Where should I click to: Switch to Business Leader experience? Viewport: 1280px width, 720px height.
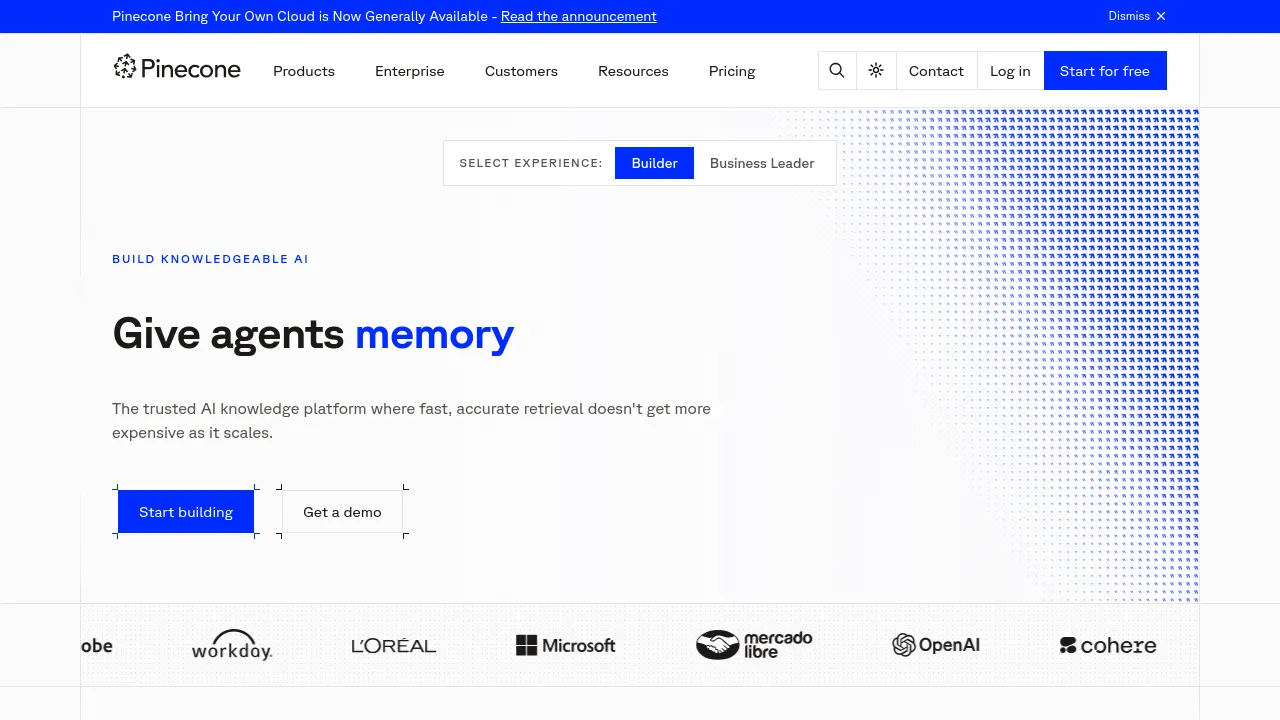click(762, 163)
